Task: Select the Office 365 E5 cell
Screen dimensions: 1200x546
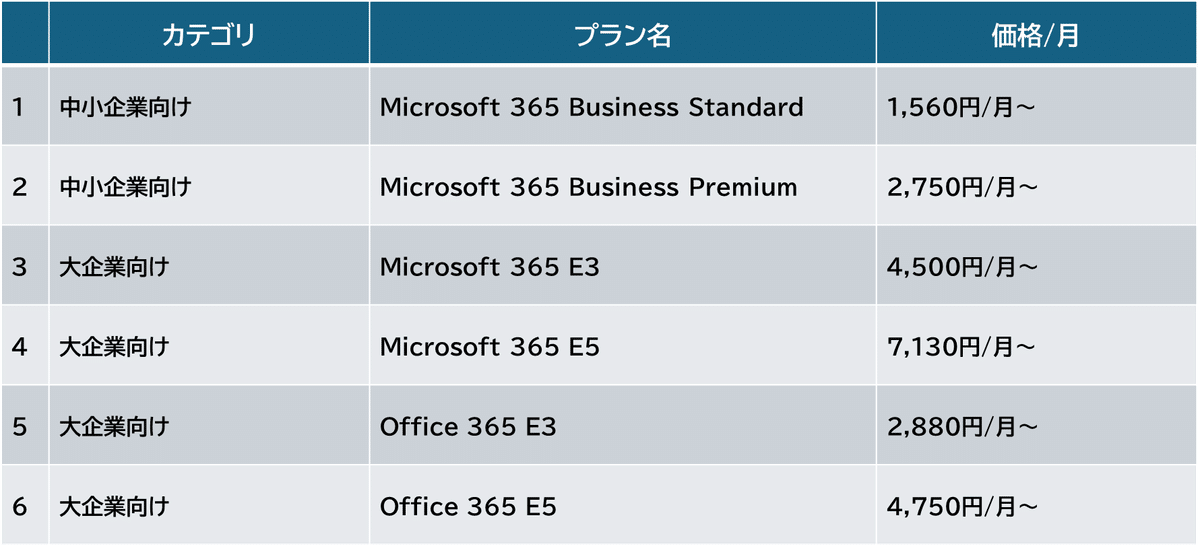Action: pyautogui.click(x=623, y=505)
